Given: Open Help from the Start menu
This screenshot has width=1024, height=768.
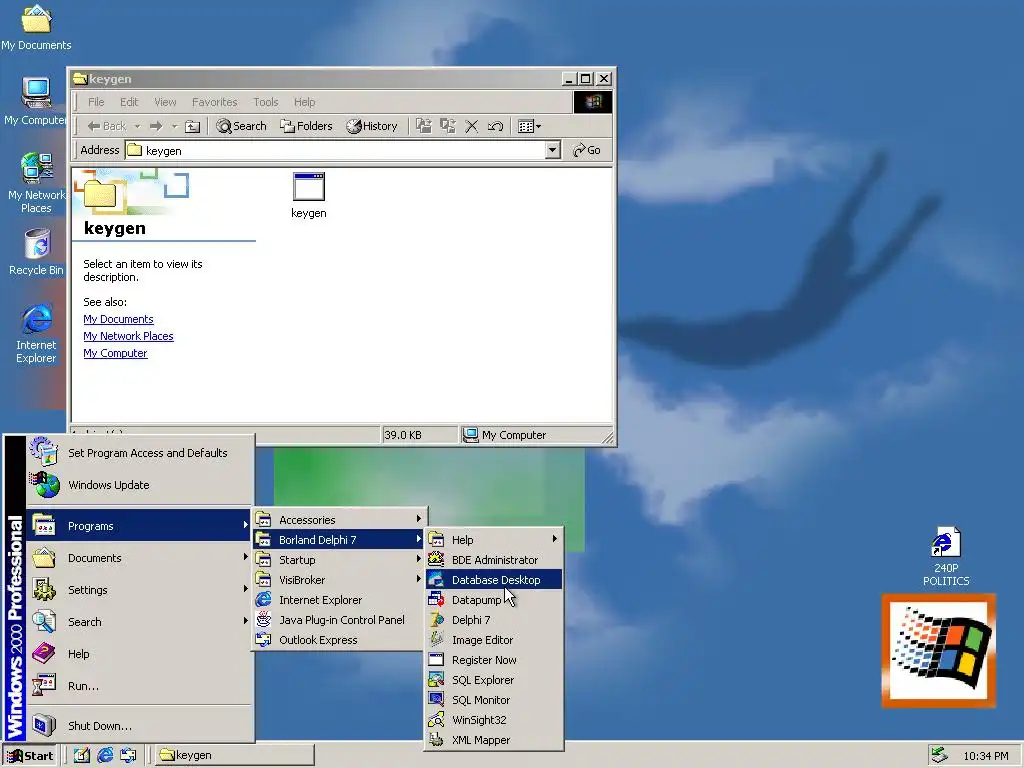Looking at the screenshot, I should [x=139, y=654].
